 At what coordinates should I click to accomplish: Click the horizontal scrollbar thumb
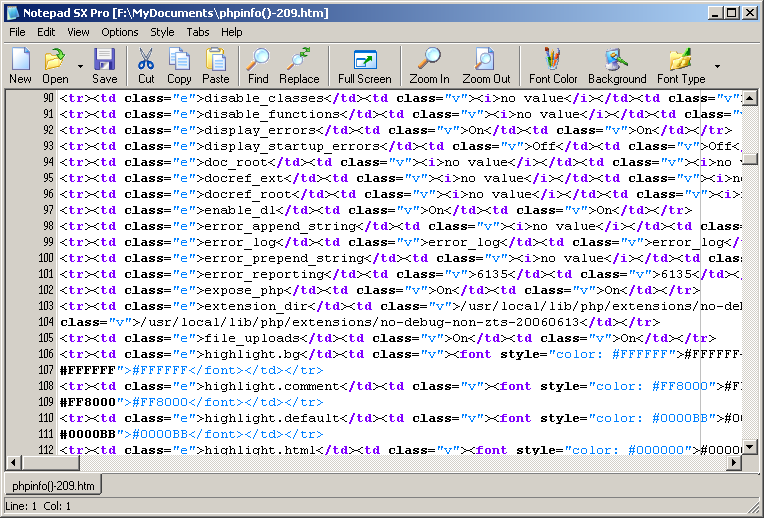(x=50, y=462)
